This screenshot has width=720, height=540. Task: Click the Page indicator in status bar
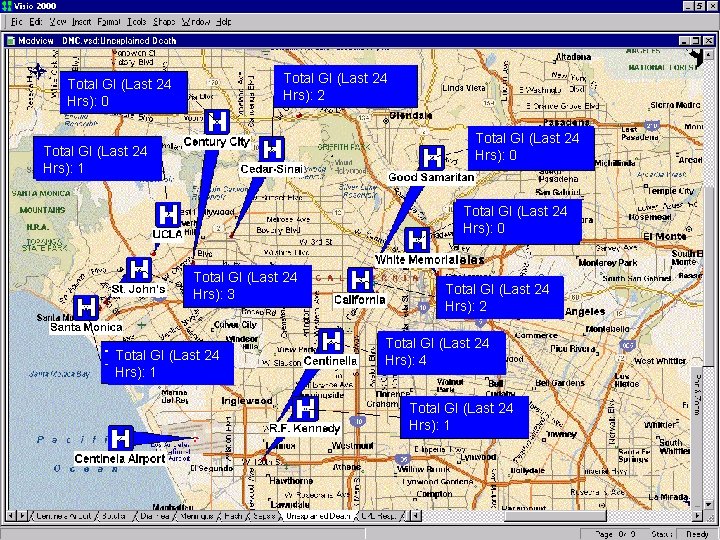click(614, 534)
